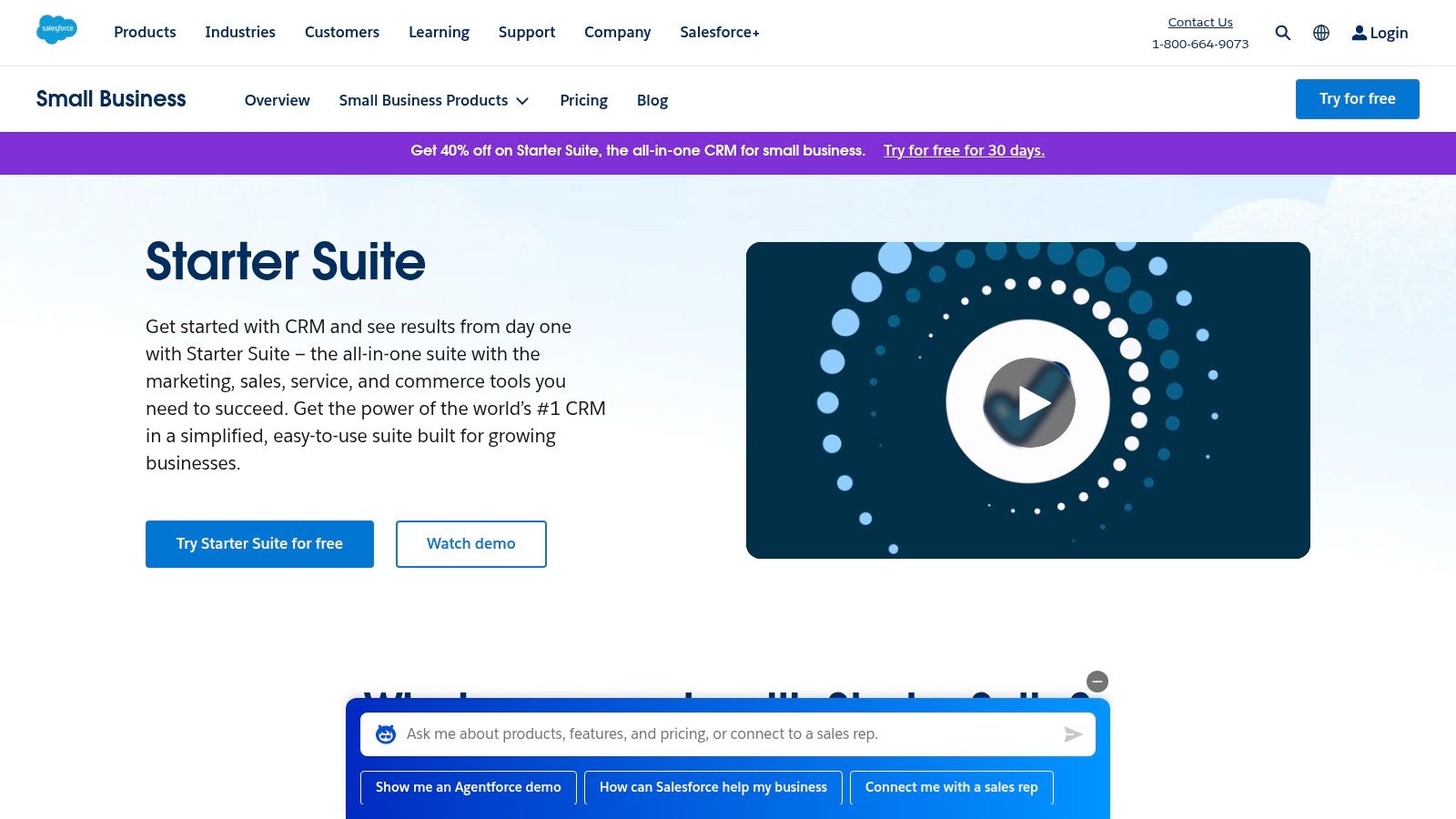The image size is (1456, 819).
Task: Click the Get 40% off banner text
Action: (638, 150)
